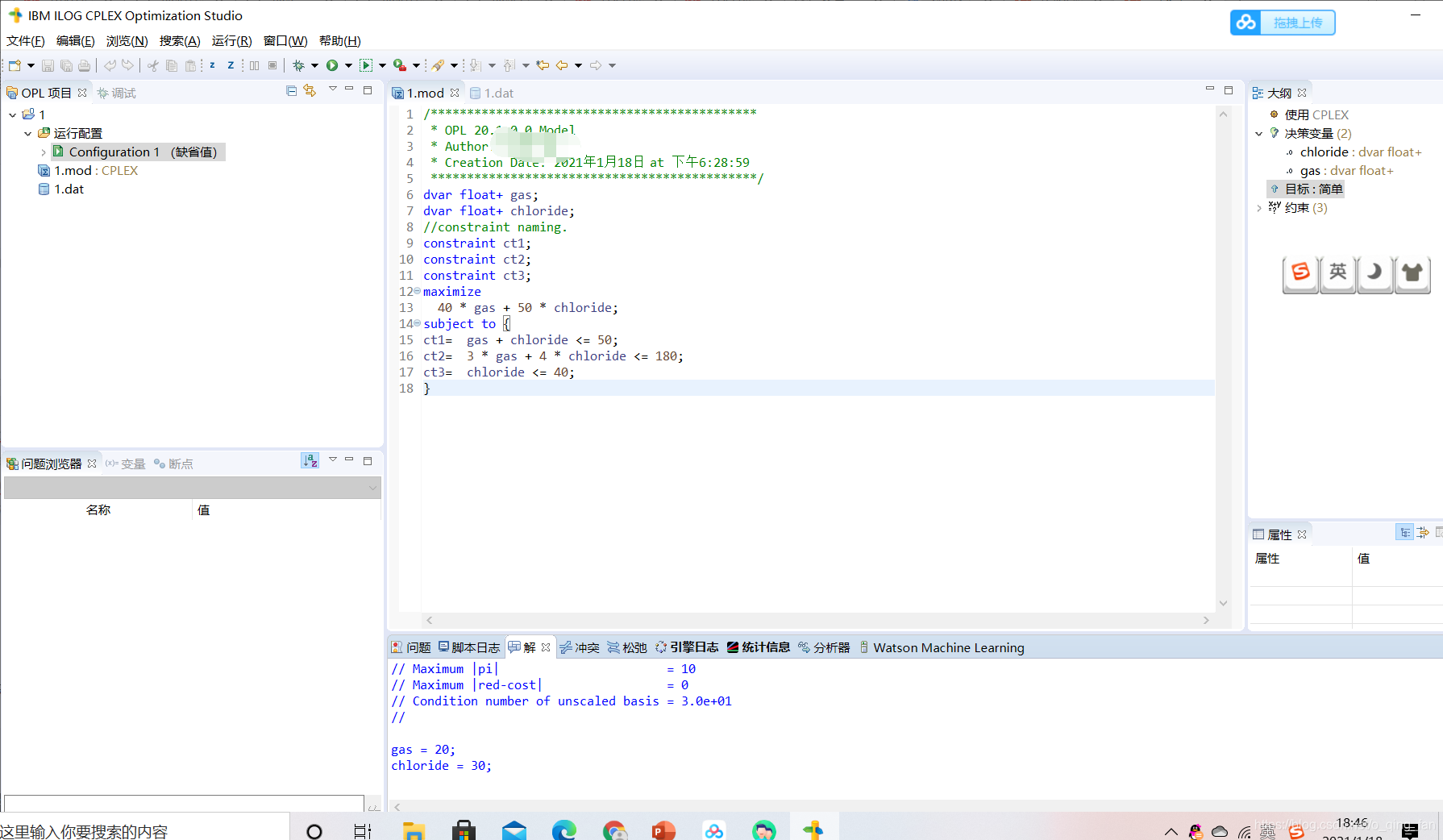Click the New project toolbar icon
The height and width of the screenshot is (840, 1443).
click(15, 65)
